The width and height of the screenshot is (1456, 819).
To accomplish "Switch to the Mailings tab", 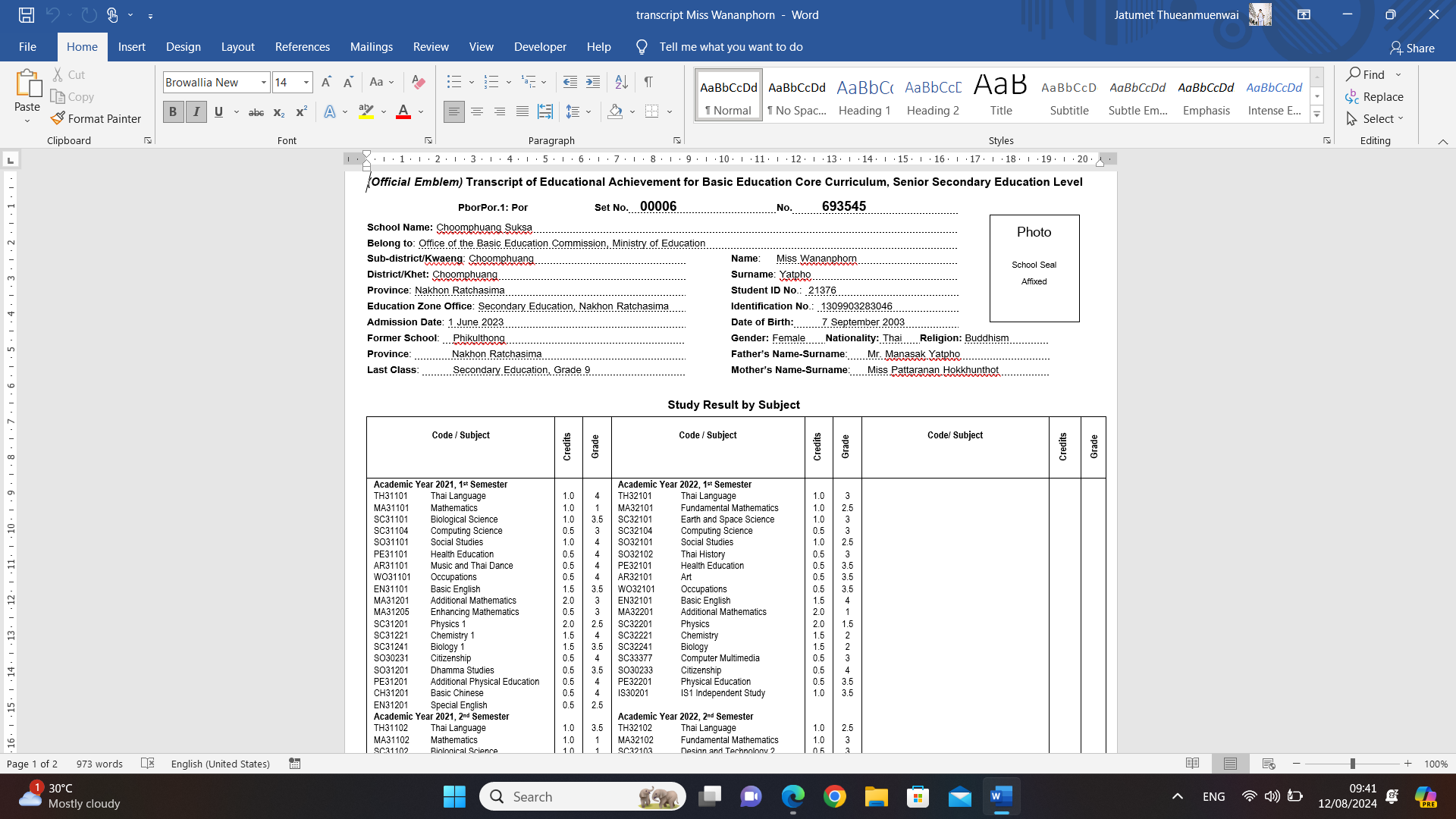I will (372, 47).
